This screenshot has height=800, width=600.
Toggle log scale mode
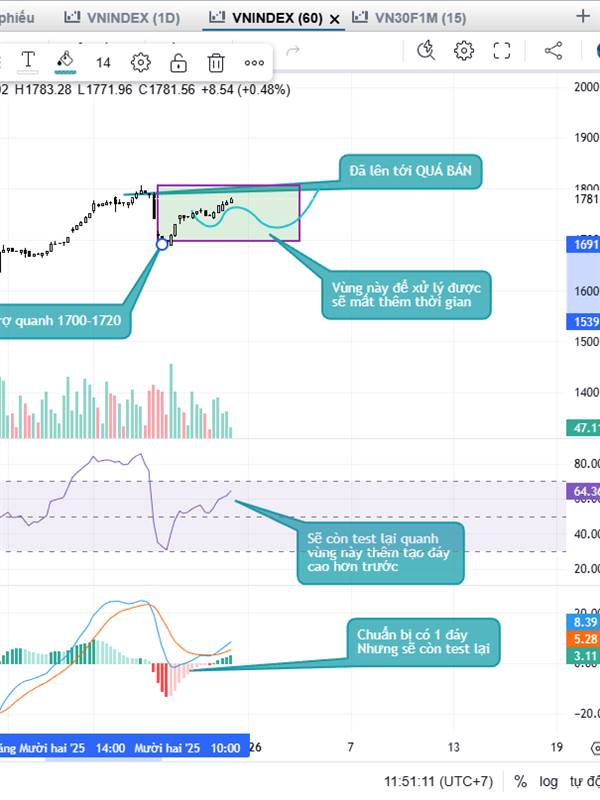coord(548,781)
